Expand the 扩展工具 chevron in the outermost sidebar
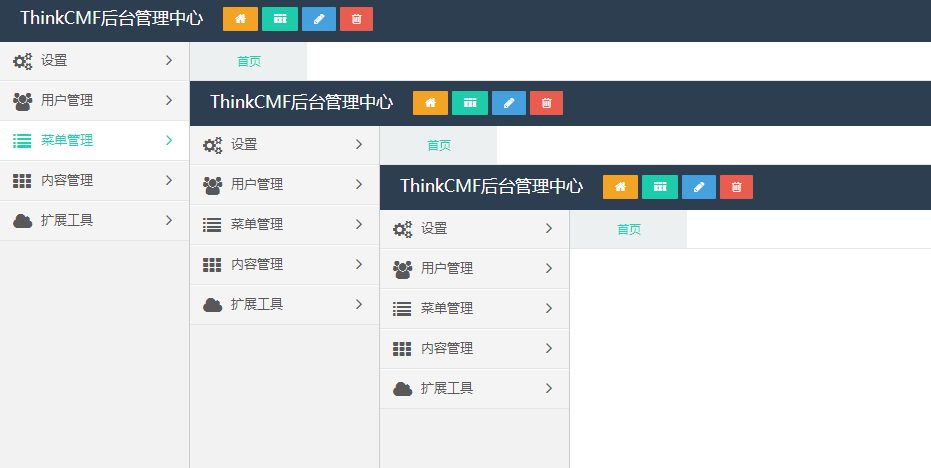931x468 pixels. [169, 220]
